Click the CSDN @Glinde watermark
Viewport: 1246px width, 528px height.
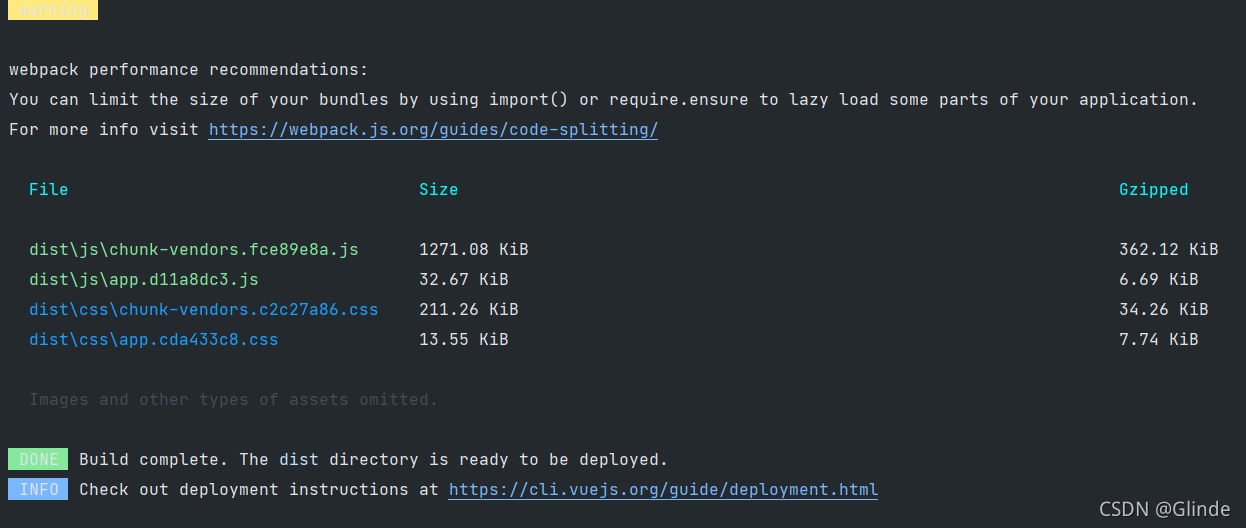click(x=1165, y=509)
